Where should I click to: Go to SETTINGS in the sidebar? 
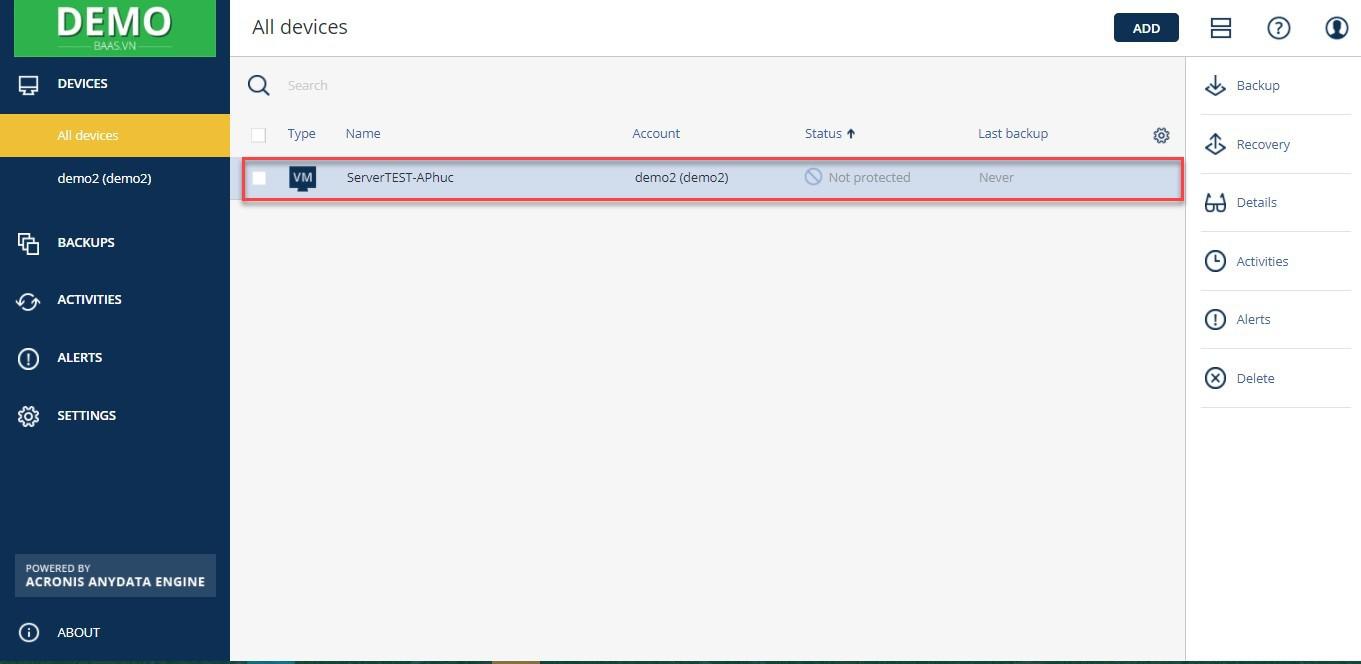point(86,416)
